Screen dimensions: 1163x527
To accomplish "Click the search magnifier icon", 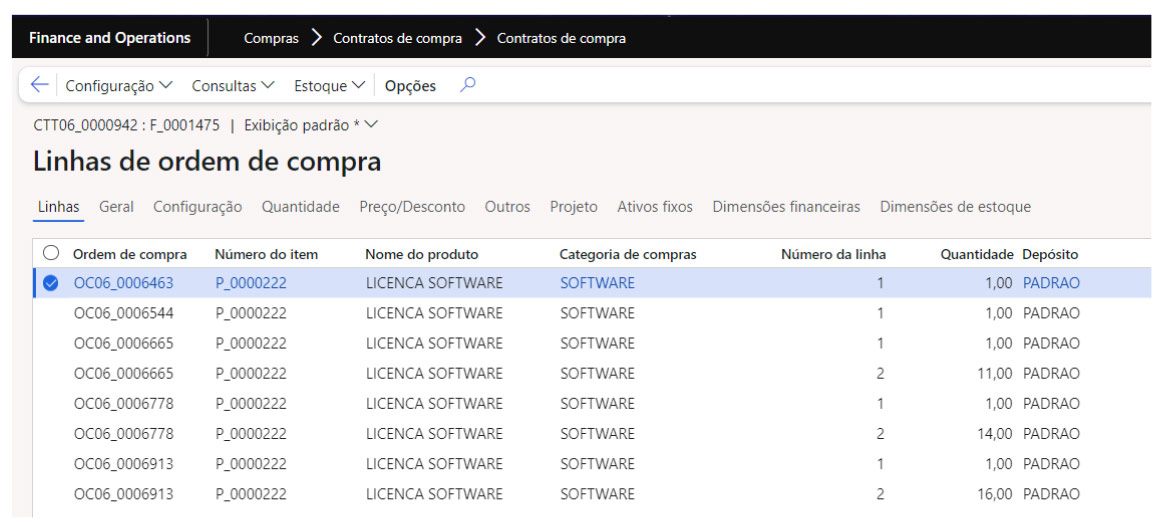I will pyautogui.click(x=467, y=85).
